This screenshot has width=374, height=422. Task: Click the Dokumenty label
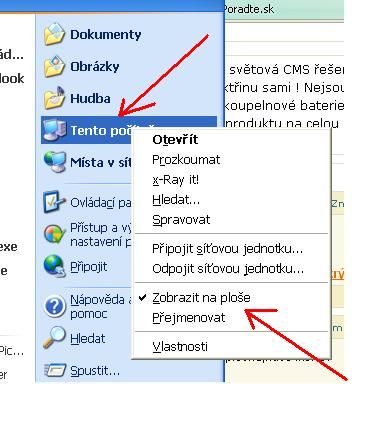[106, 34]
